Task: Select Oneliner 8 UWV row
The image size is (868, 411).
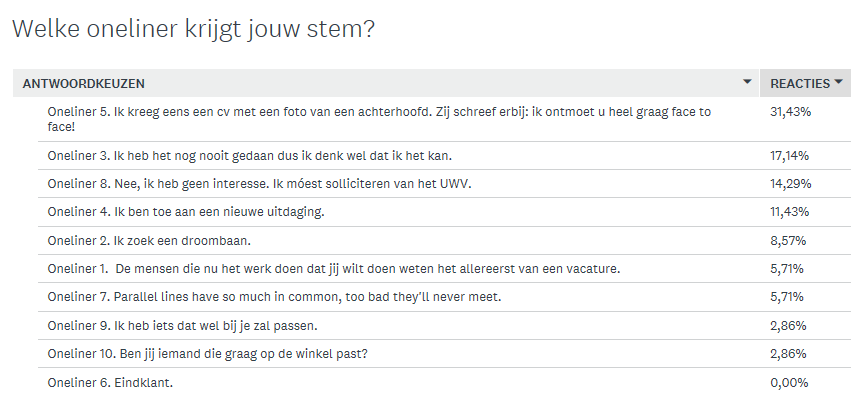Action: point(444,183)
